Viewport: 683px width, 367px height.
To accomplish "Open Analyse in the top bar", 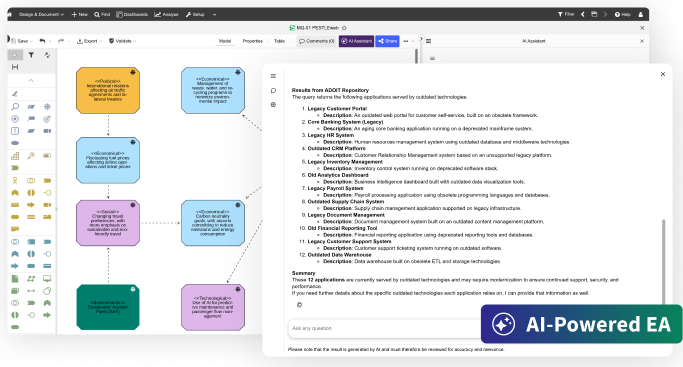I will pyautogui.click(x=166, y=14).
